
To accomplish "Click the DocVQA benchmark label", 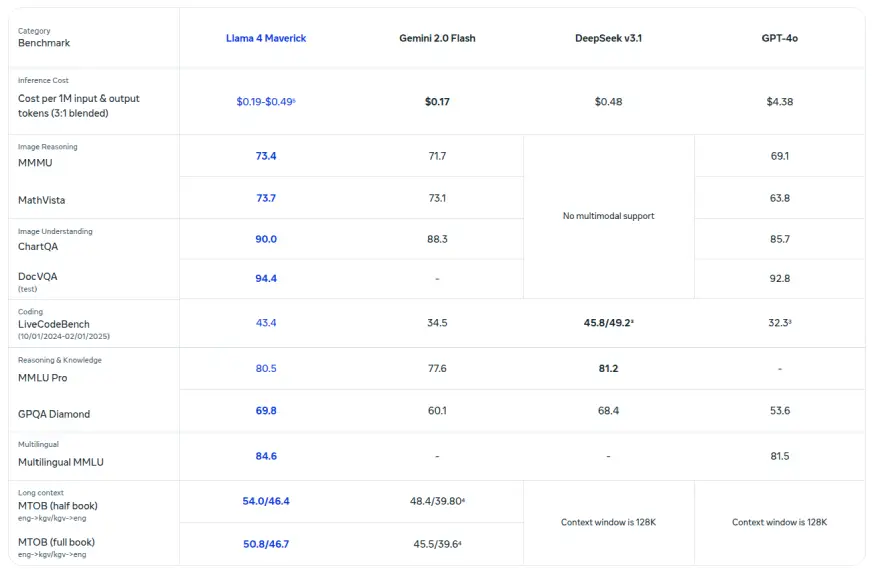I will pos(40,276).
